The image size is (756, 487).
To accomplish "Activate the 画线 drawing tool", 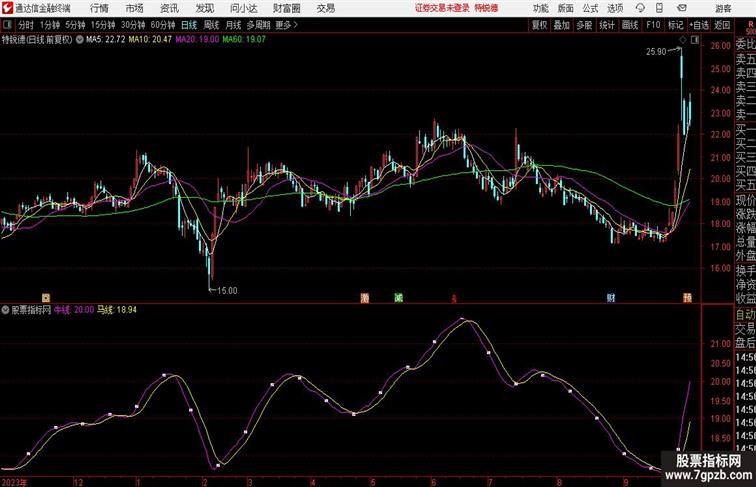I will point(629,25).
